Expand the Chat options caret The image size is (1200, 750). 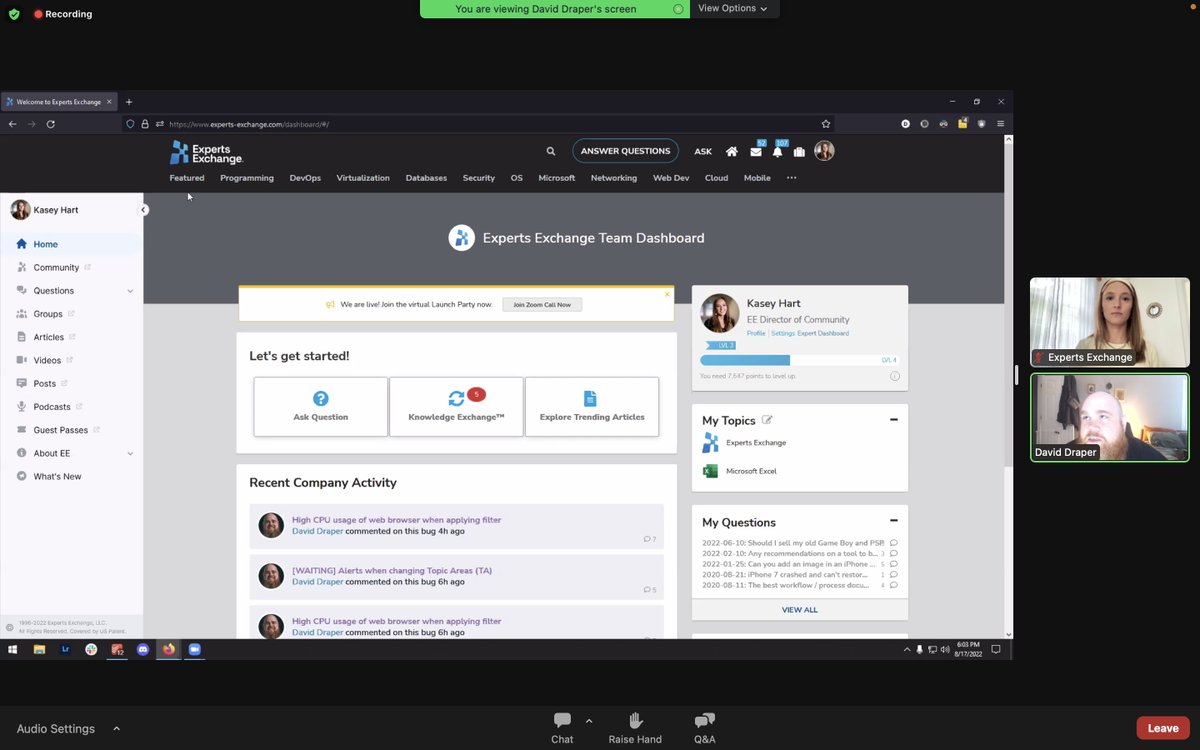pos(589,720)
